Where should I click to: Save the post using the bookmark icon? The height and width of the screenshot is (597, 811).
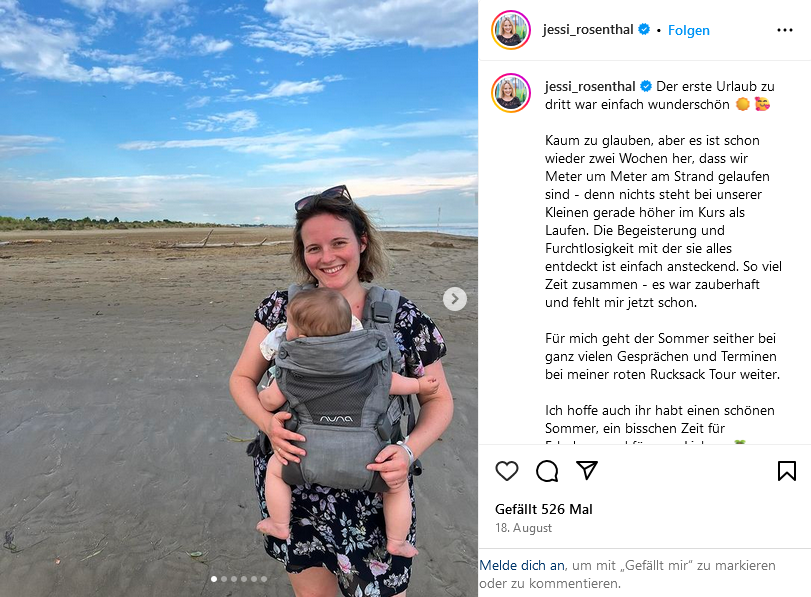pyautogui.click(x=787, y=471)
